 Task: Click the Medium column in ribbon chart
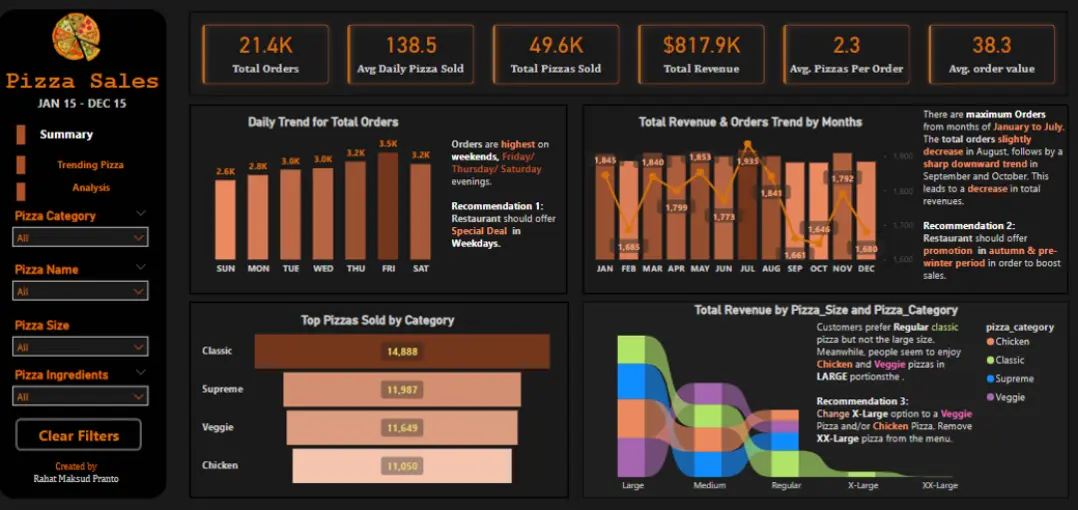(x=708, y=430)
